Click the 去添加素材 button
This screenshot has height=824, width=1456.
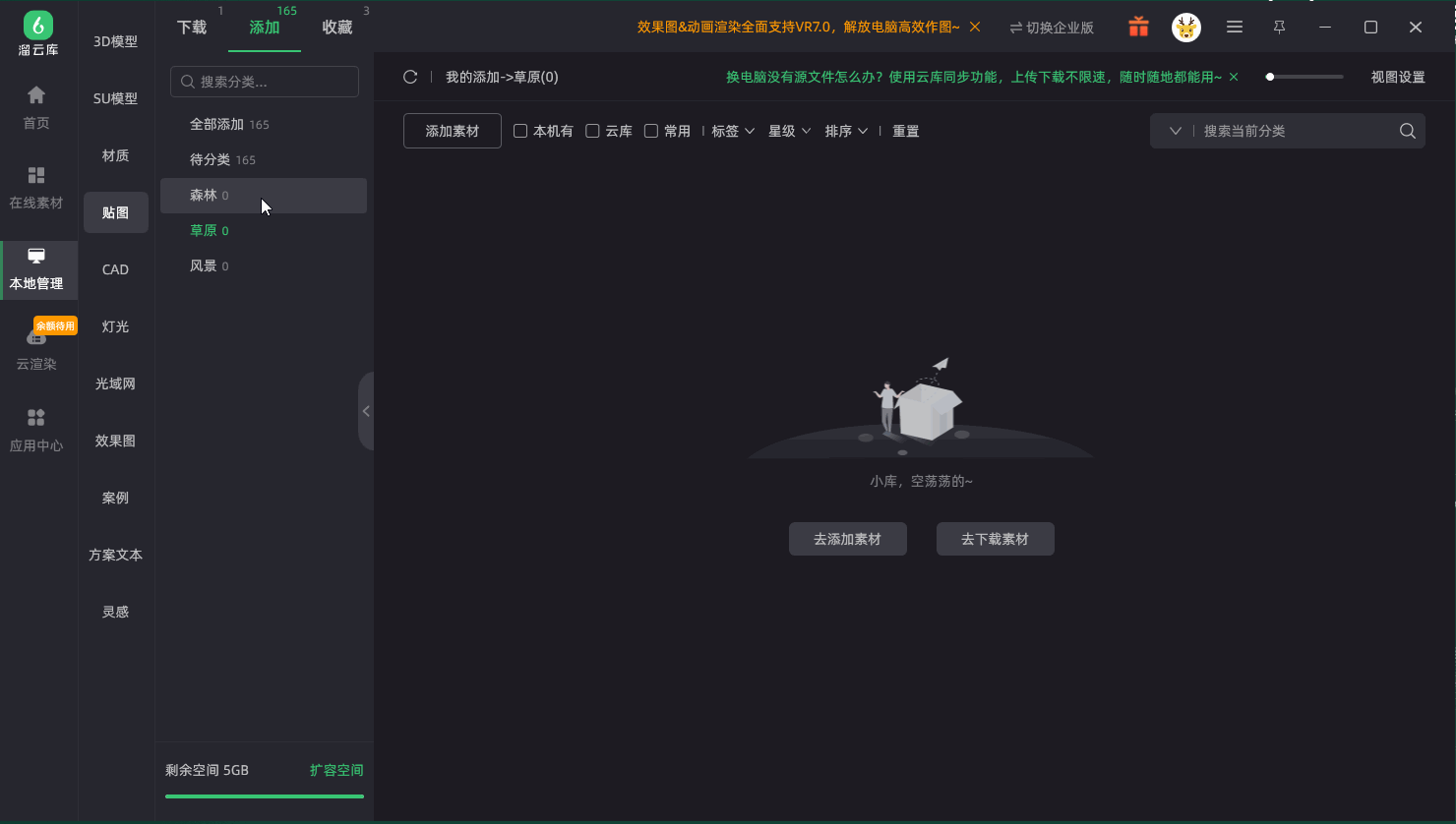[848, 539]
